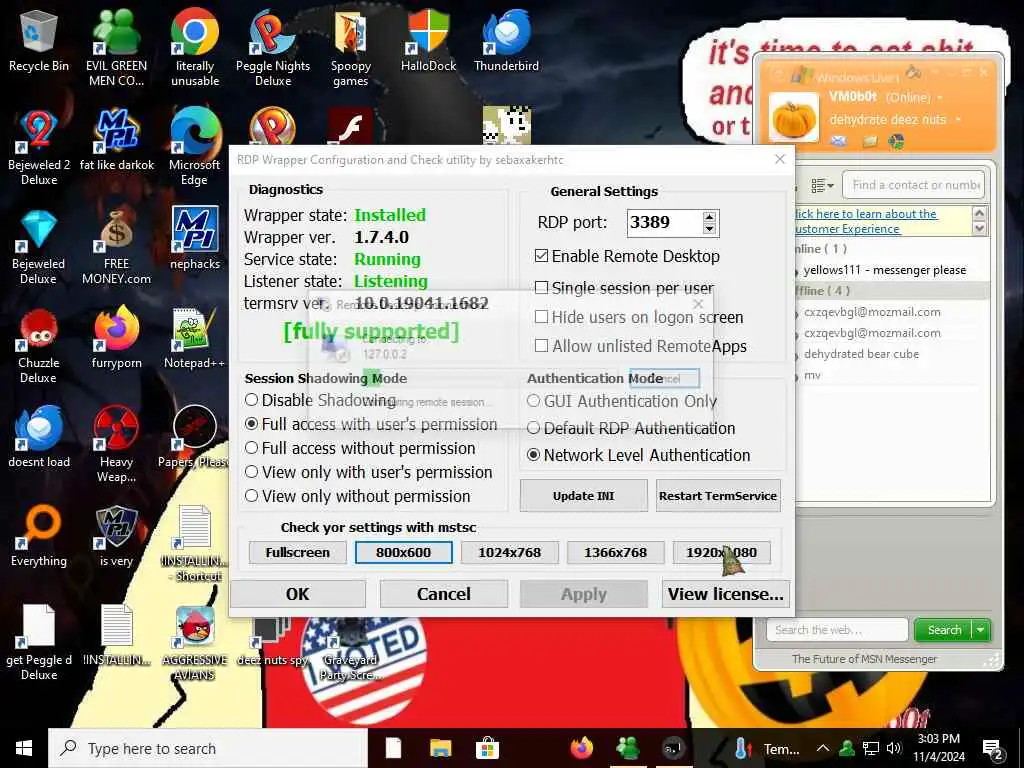
Task: Open File Explorer from the taskbar
Action: click(441, 748)
